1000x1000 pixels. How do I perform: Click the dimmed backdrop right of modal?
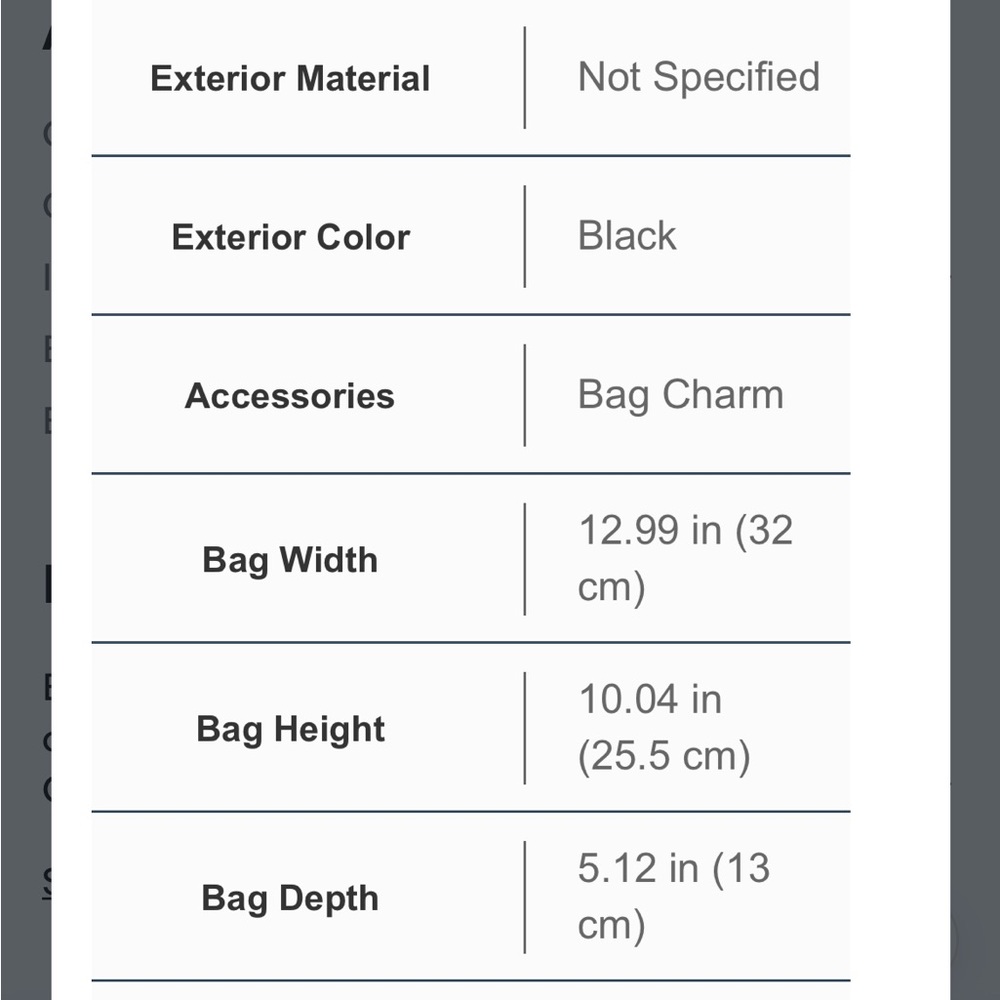(x=974, y=500)
